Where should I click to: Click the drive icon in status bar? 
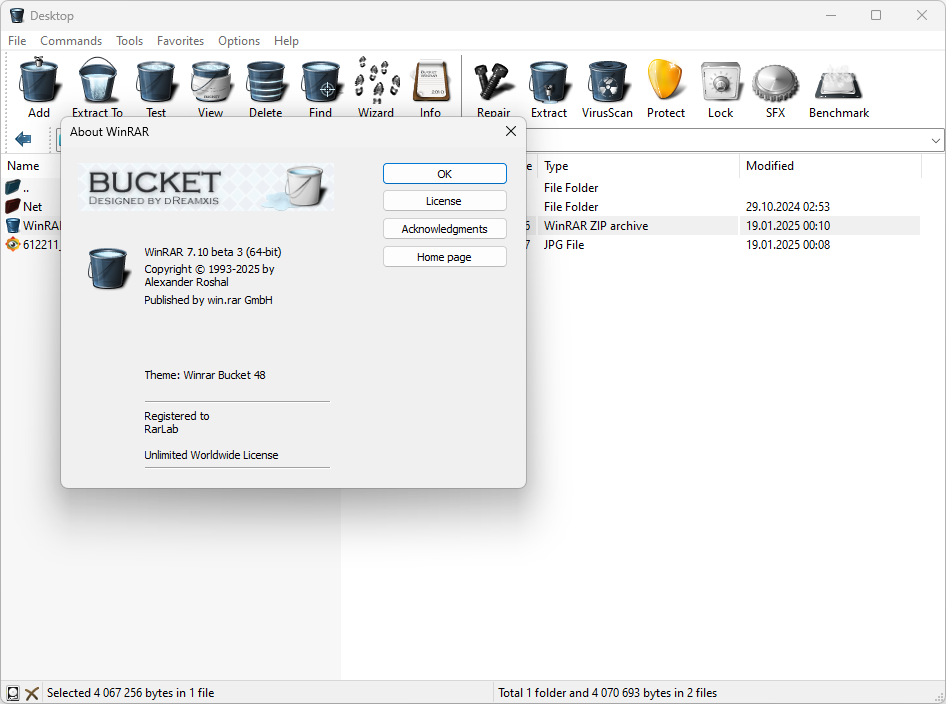[x=13, y=693]
